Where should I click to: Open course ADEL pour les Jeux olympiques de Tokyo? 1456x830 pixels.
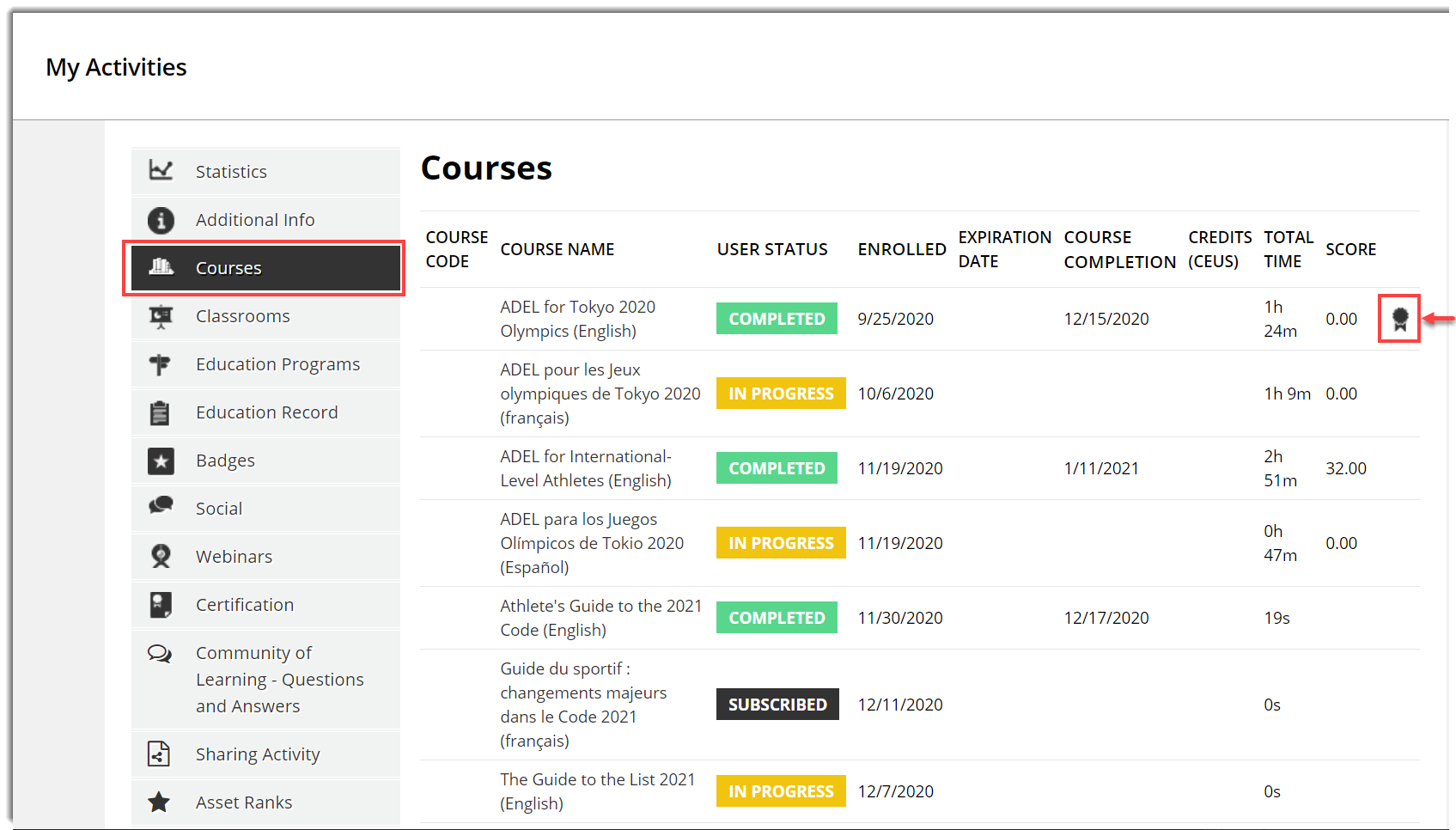(600, 394)
